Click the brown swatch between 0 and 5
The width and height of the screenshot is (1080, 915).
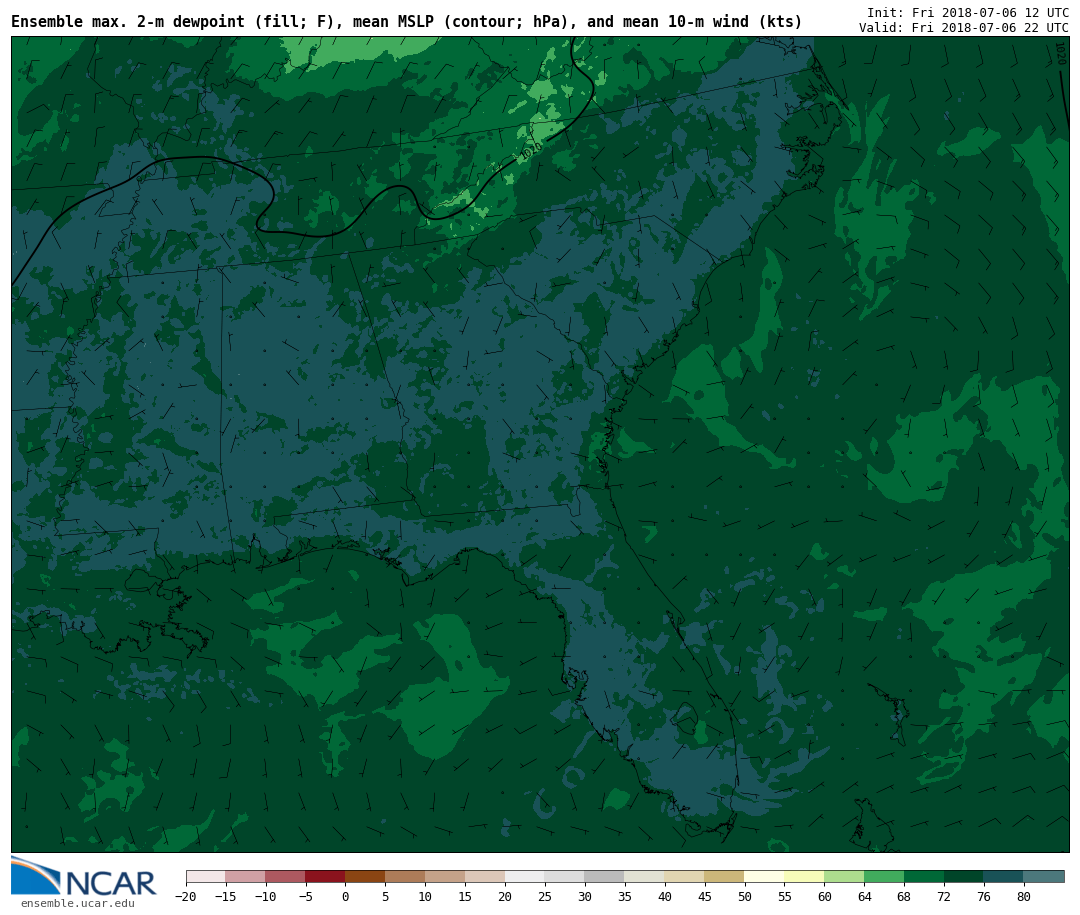365,876
